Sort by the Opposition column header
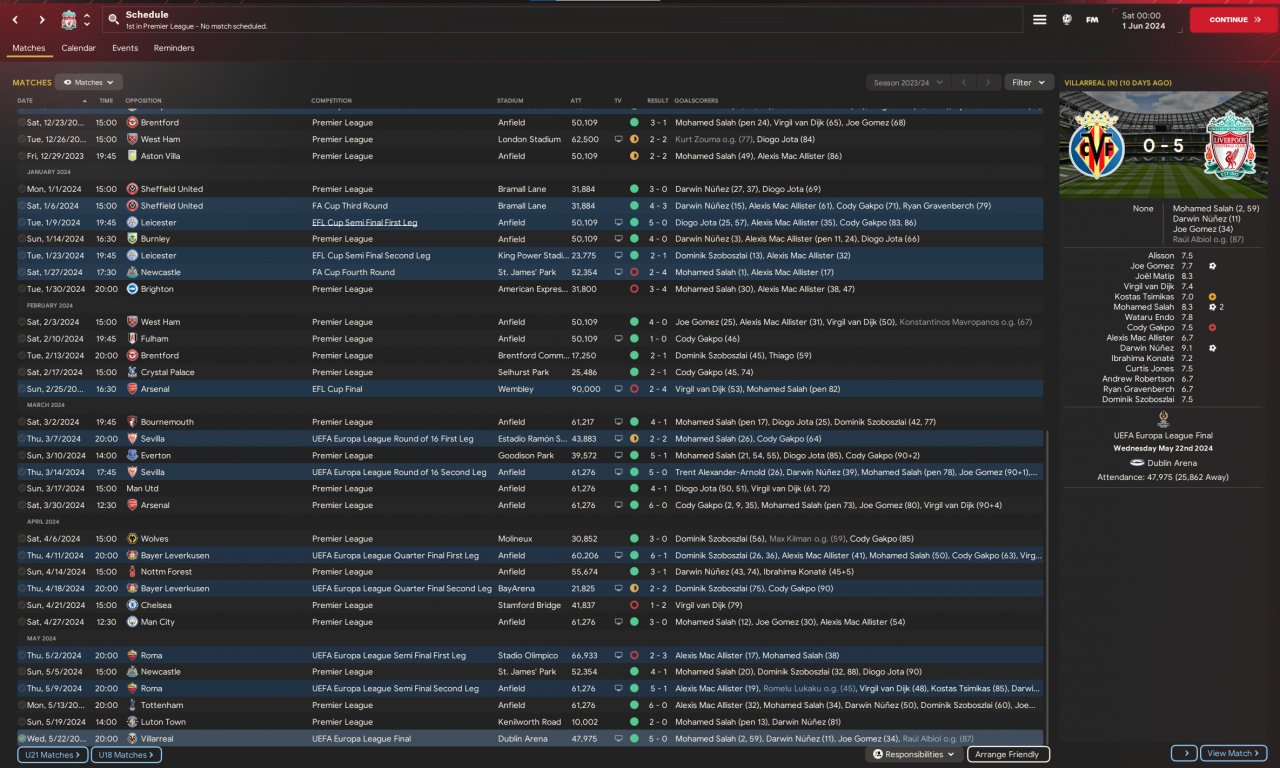Image resolution: width=1280 pixels, height=768 pixels. click(x=143, y=101)
